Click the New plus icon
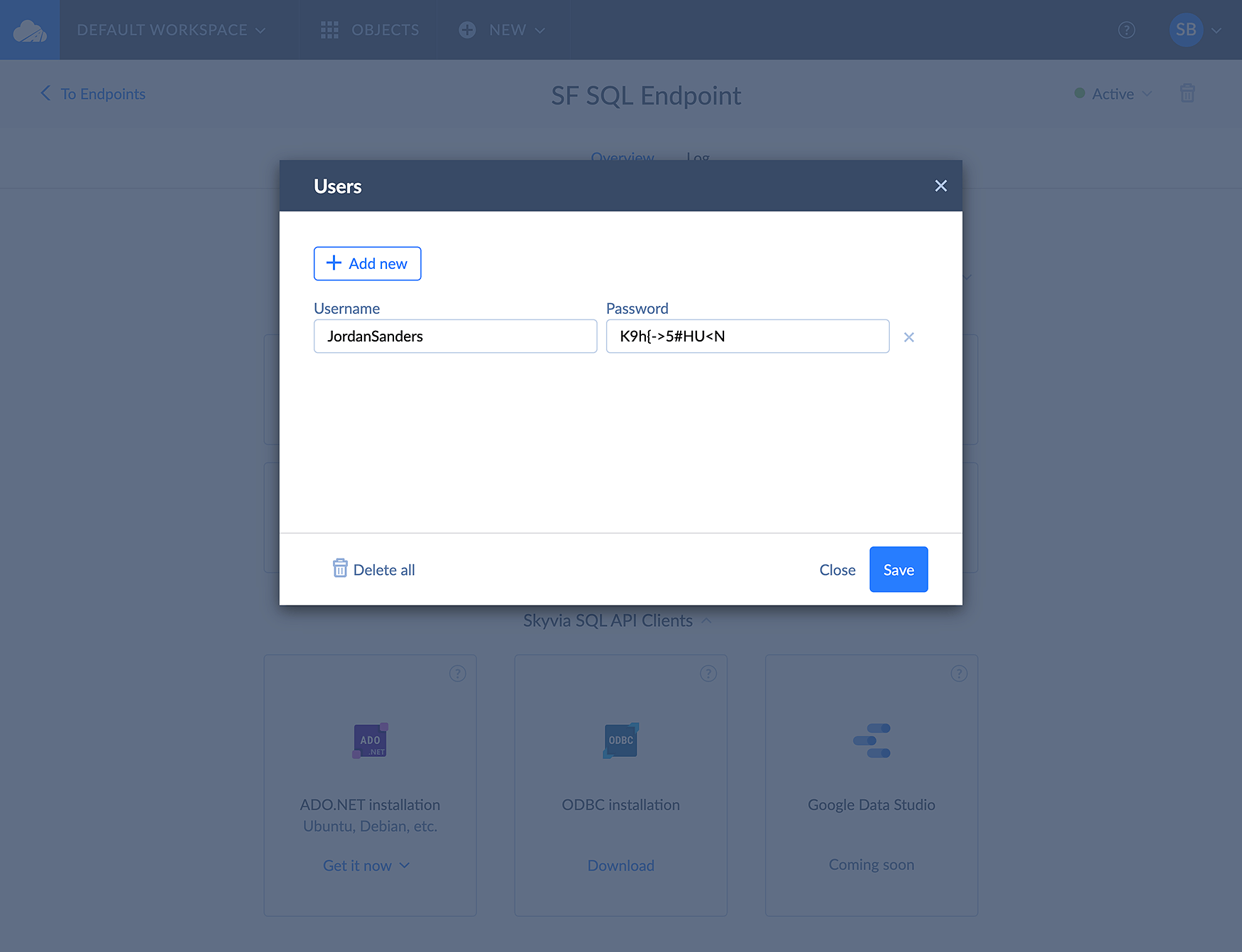Screen dimensions: 1242x952 click(467, 30)
